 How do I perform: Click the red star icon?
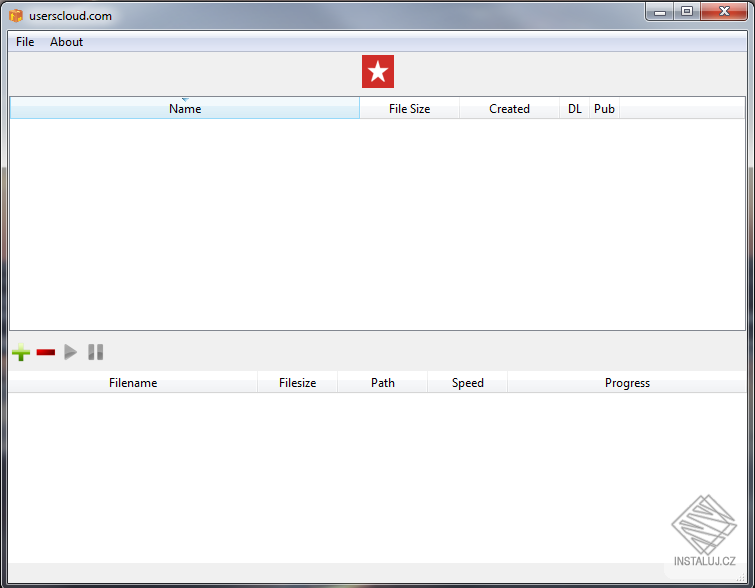point(378,71)
